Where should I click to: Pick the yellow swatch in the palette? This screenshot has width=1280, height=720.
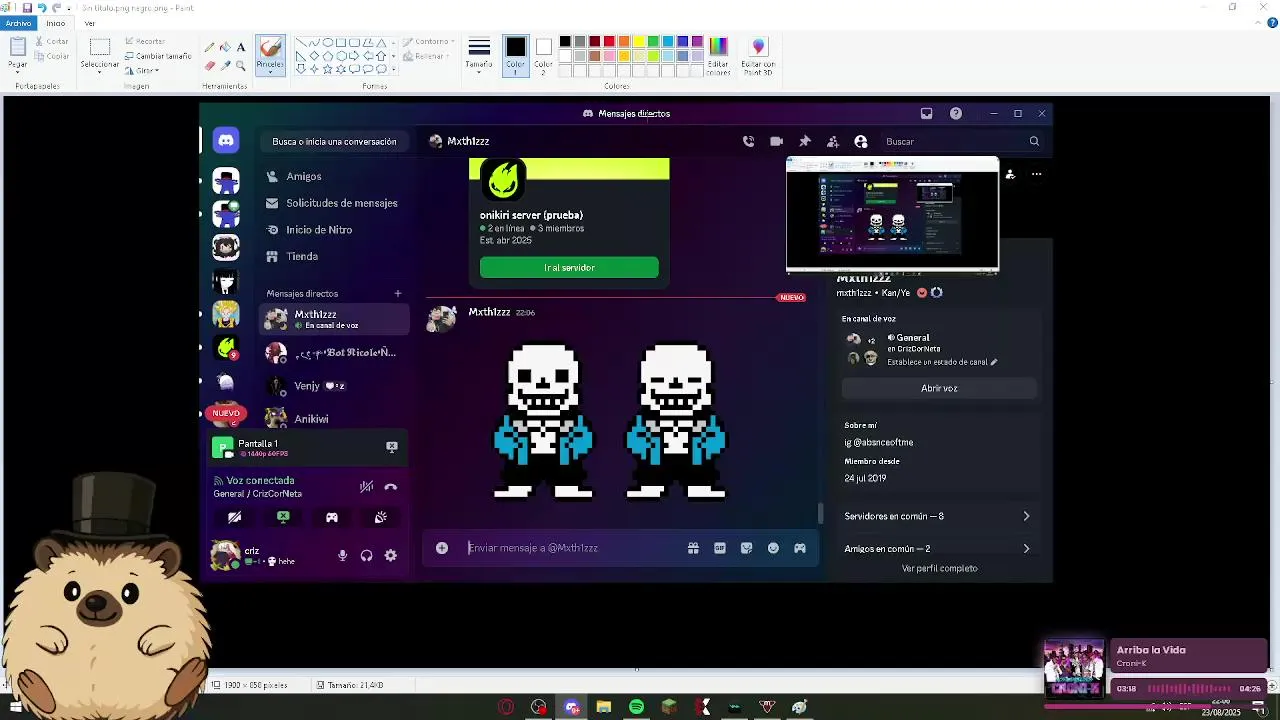[x=638, y=41]
